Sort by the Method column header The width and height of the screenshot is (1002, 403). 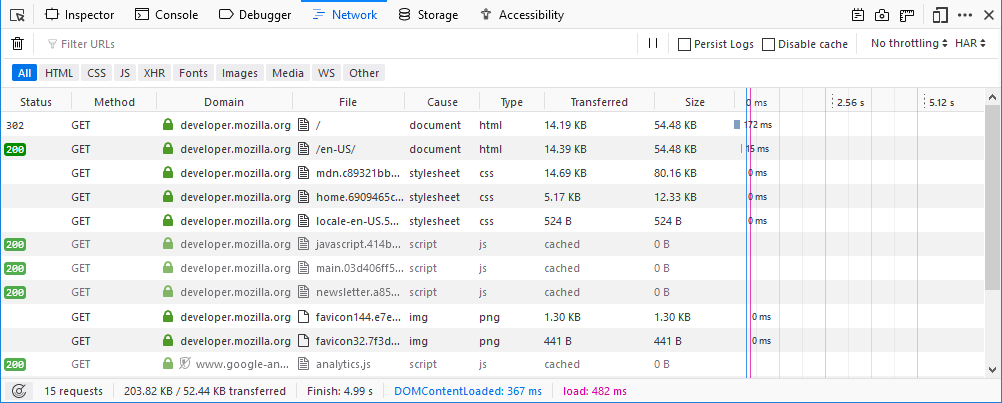pyautogui.click(x=114, y=102)
